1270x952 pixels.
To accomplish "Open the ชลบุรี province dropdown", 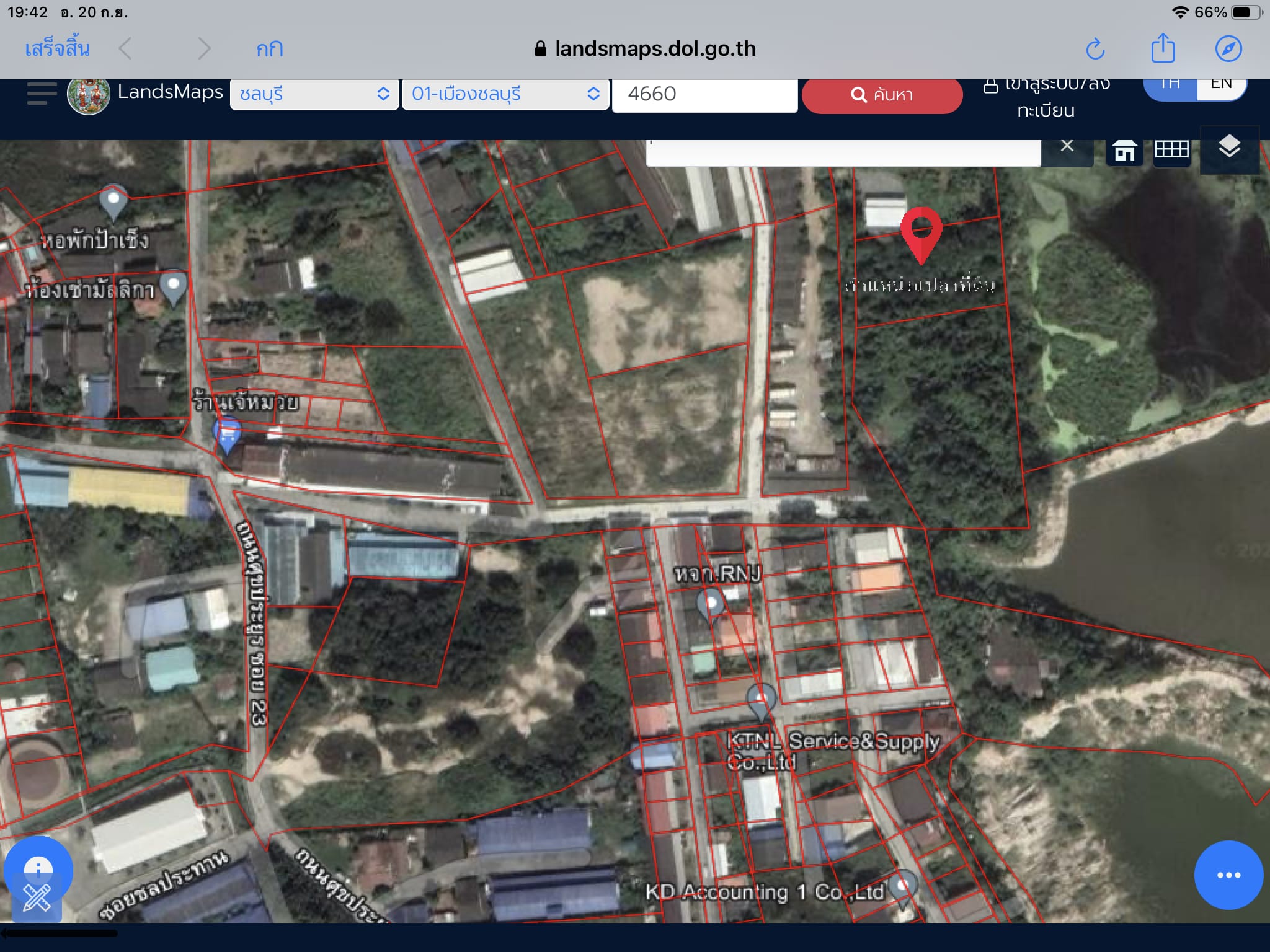I will click(x=314, y=94).
